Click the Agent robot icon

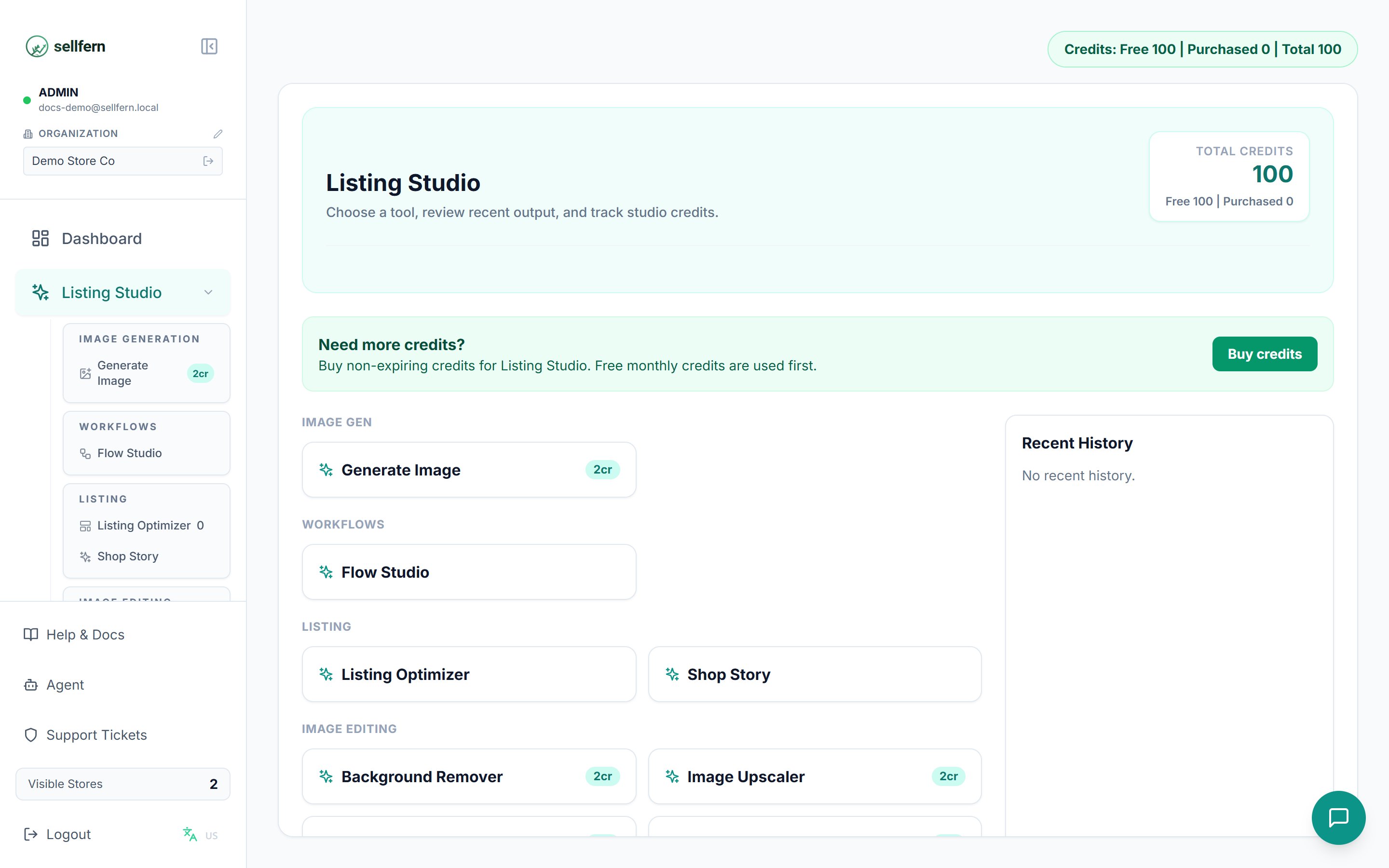pyautogui.click(x=31, y=685)
